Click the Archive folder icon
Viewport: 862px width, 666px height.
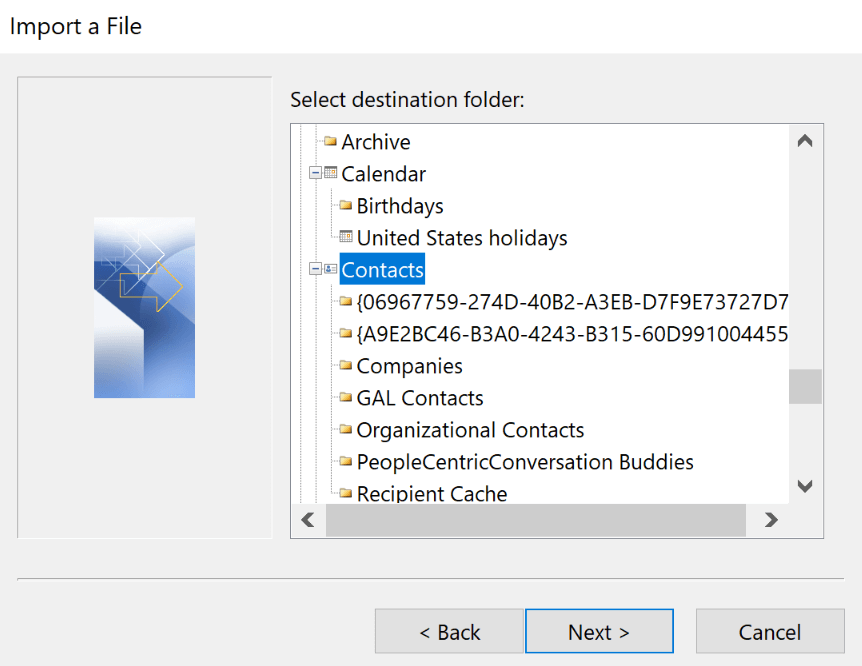[330, 142]
